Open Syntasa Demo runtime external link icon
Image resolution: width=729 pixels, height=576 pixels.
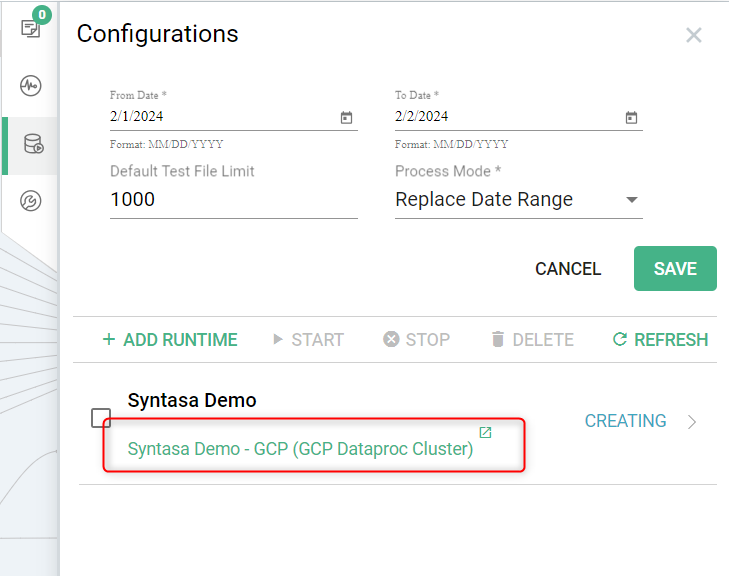(x=485, y=433)
